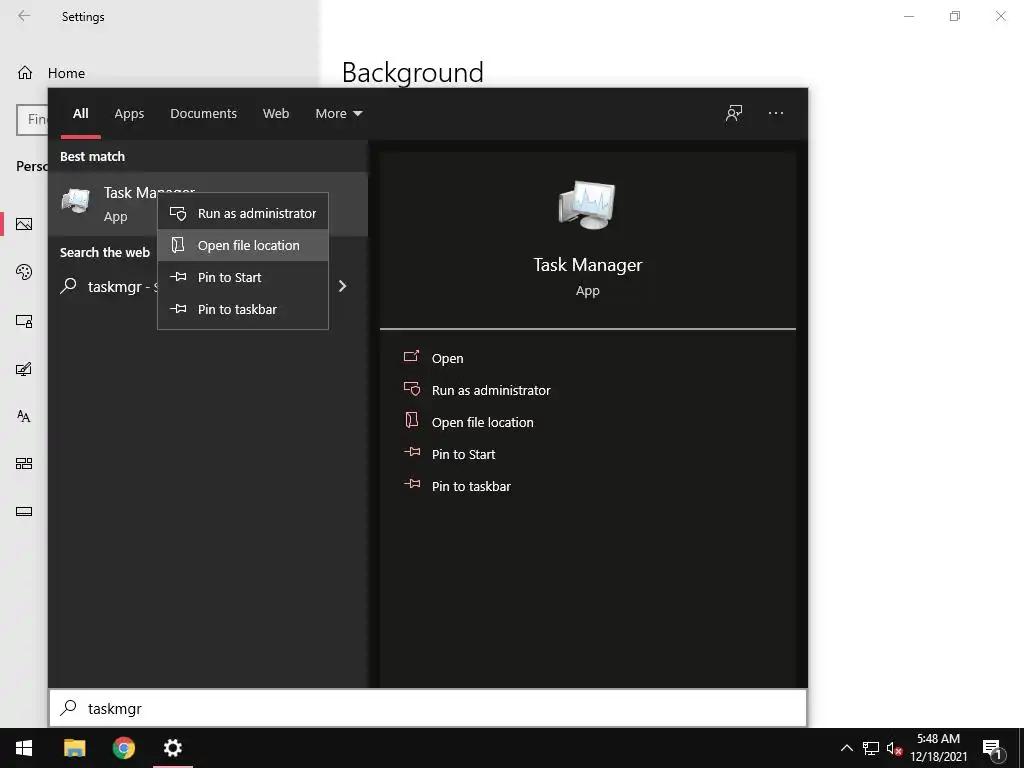Viewport: 1024px width, 768px height.
Task: Click the pin icon beside Pin to Start in preview pane
Action: (x=412, y=452)
